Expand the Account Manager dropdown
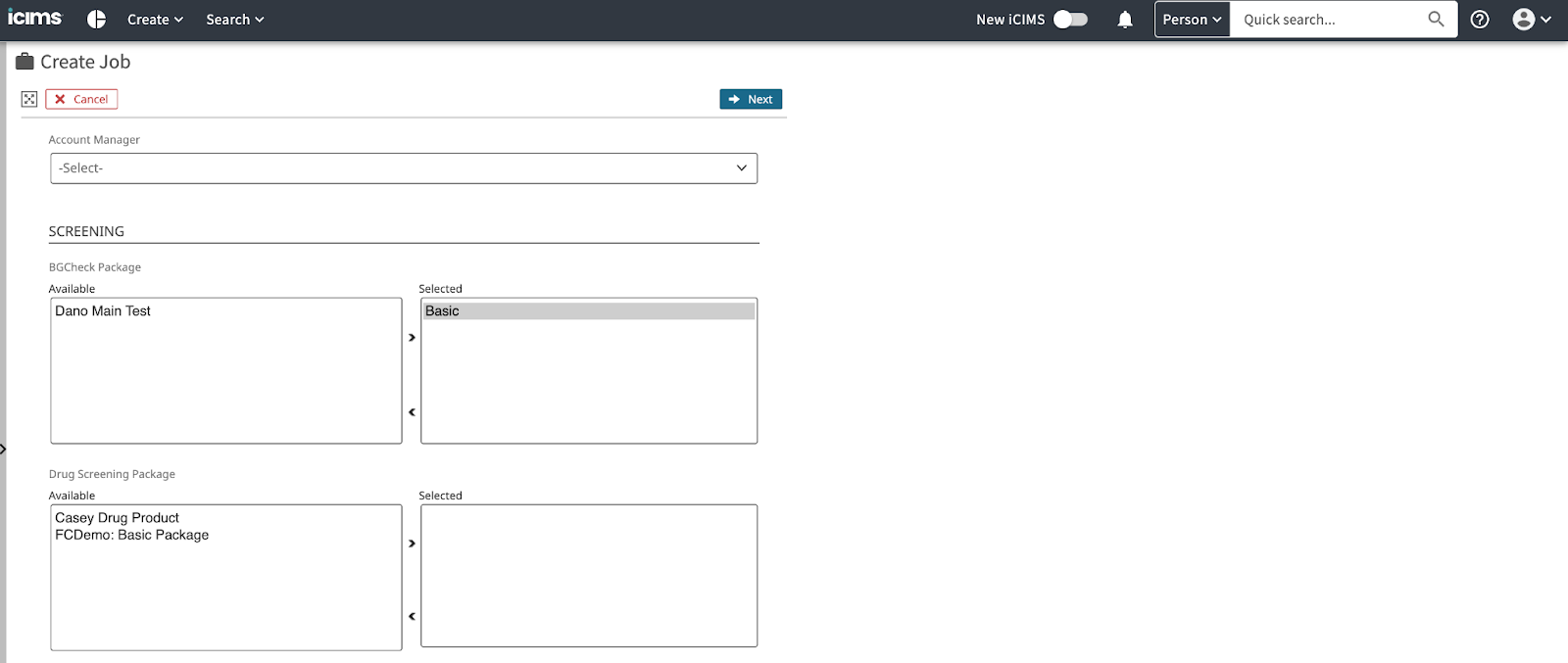 [403, 168]
